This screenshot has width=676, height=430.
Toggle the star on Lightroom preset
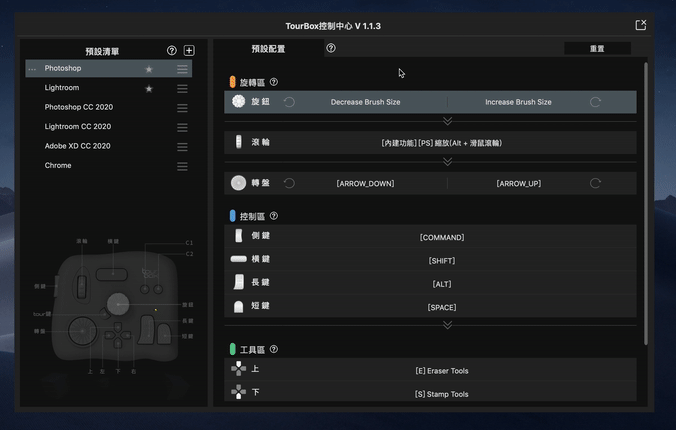(149, 88)
